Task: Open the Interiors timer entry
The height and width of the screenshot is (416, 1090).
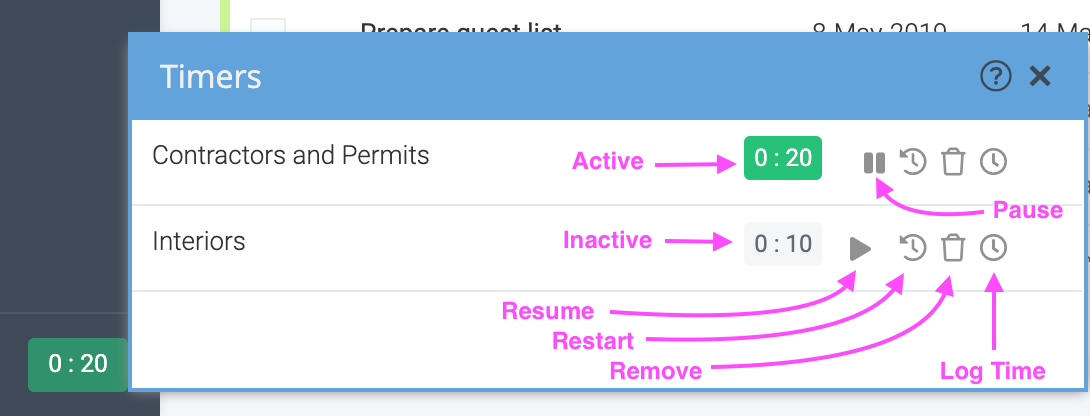Action: (199, 241)
